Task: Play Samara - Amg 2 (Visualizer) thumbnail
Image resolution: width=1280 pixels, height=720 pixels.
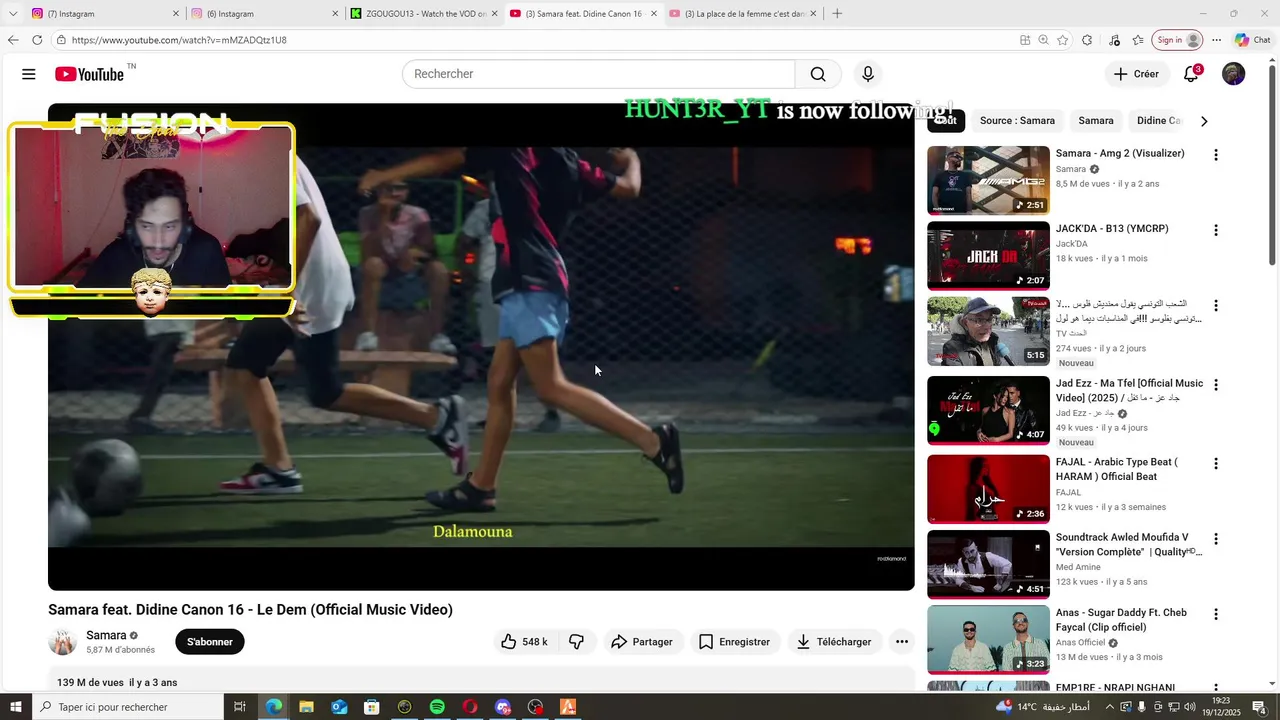Action: point(988,180)
